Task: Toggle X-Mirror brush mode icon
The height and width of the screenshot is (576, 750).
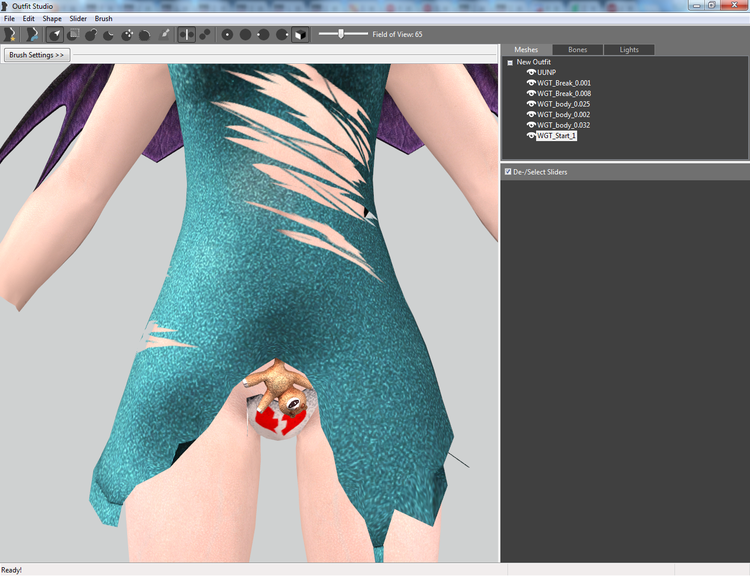Action: pos(187,34)
